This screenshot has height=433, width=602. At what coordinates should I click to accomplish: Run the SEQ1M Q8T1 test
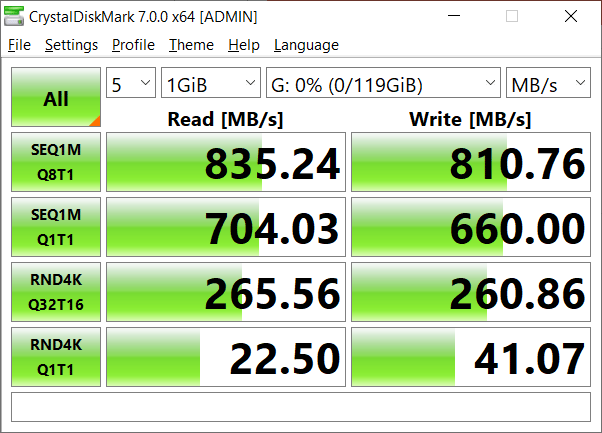pyautogui.click(x=56, y=162)
